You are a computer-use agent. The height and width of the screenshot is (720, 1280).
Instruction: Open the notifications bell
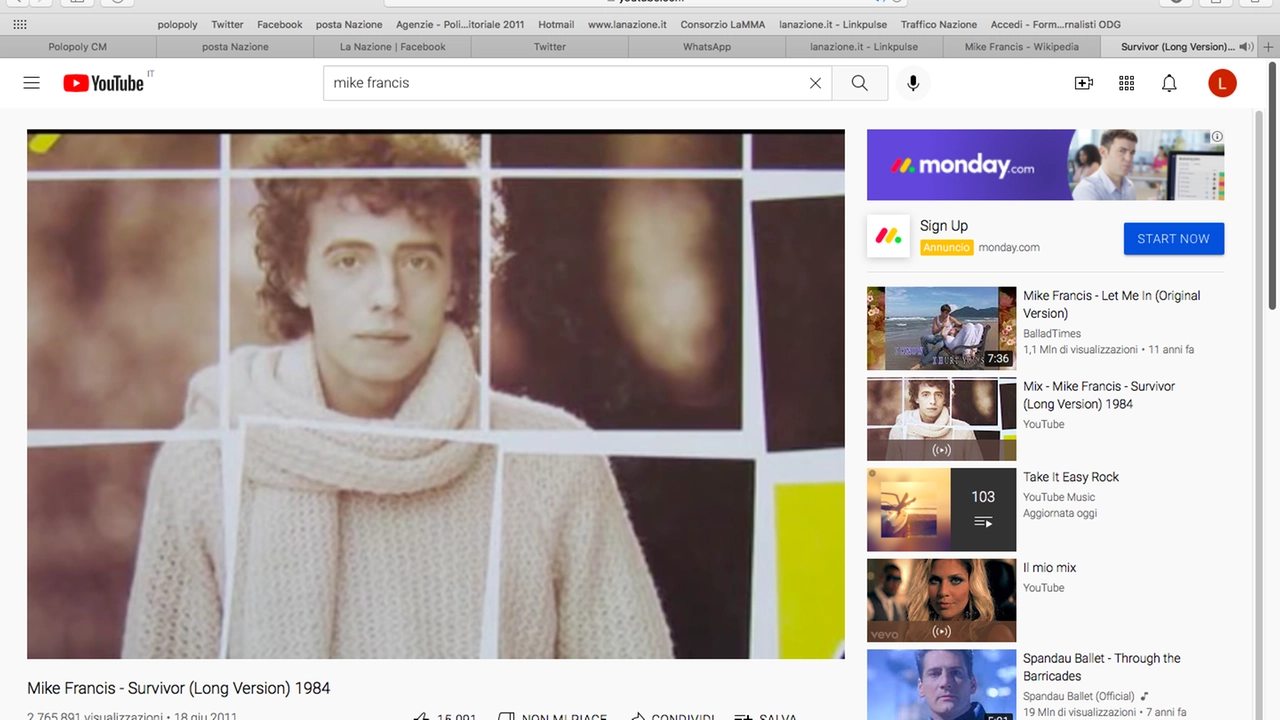click(1169, 83)
